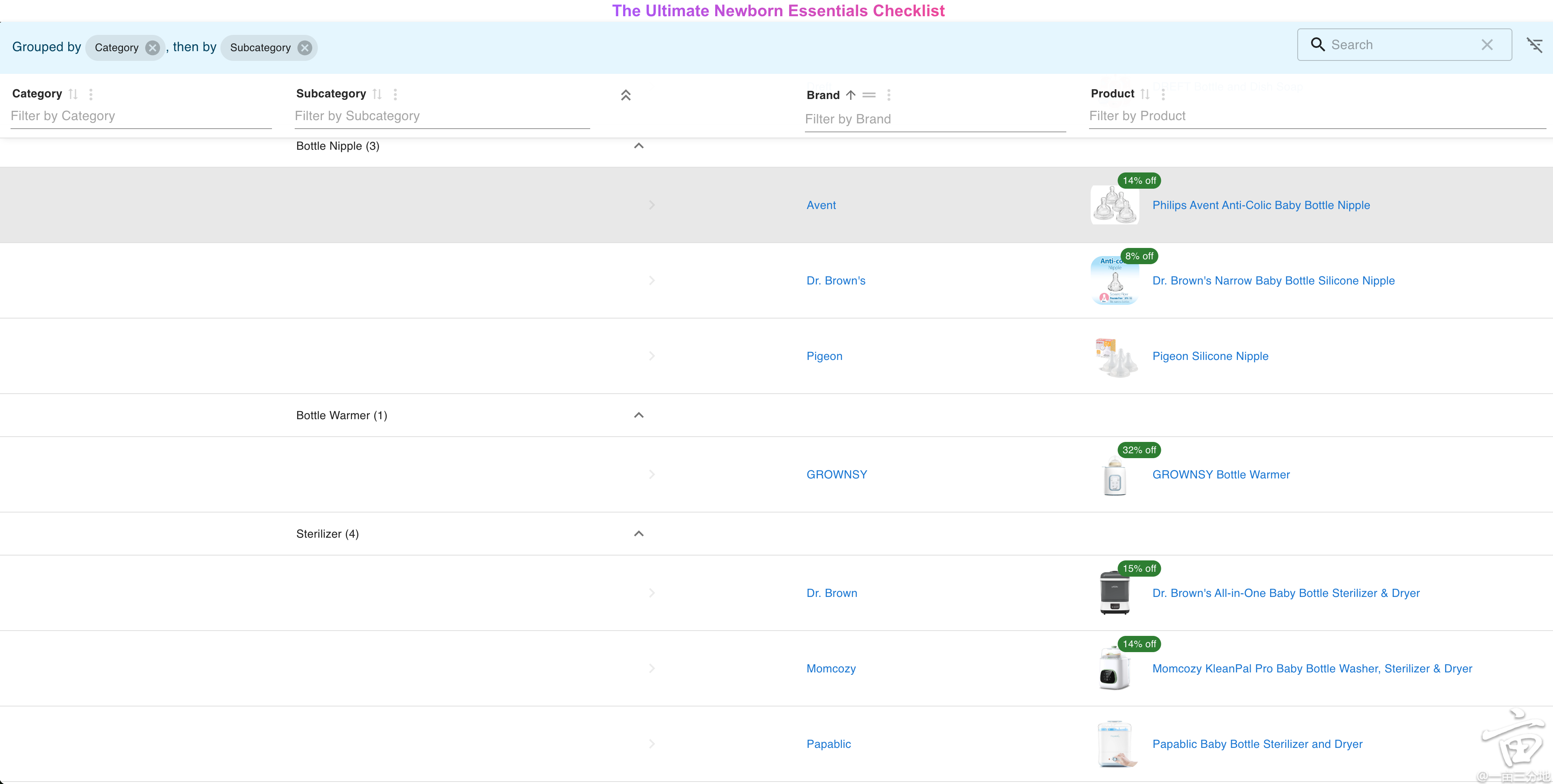Viewport: 1553px width, 784px height.
Task: Open the GROWNSY brand link
Action: [837, 474]
